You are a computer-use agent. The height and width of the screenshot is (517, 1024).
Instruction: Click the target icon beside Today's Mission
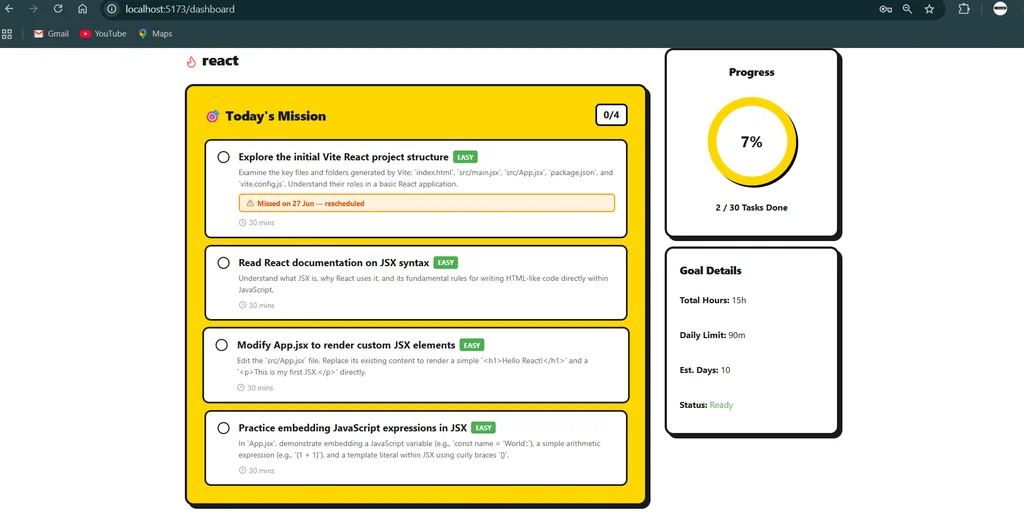point(212,116)
